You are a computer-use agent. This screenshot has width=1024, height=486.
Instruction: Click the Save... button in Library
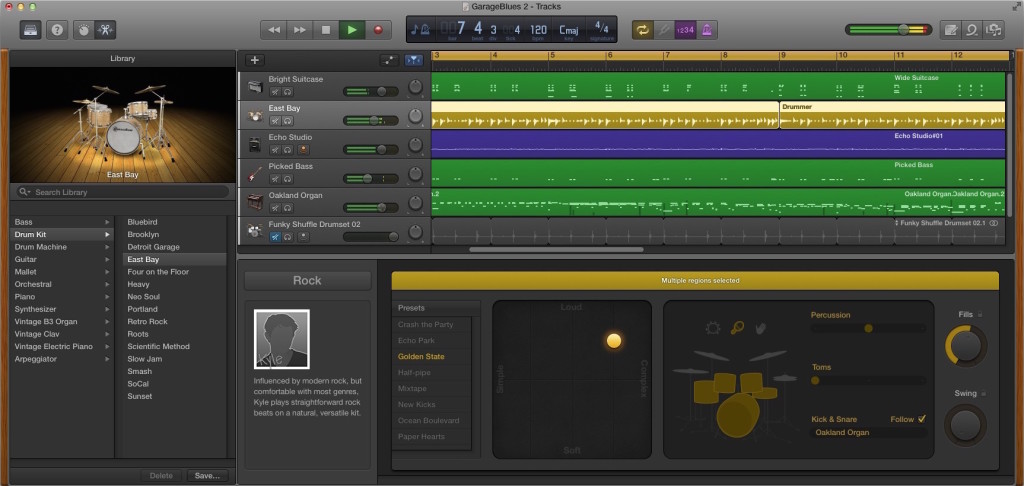pyautogui.click(x=207, y=476)
